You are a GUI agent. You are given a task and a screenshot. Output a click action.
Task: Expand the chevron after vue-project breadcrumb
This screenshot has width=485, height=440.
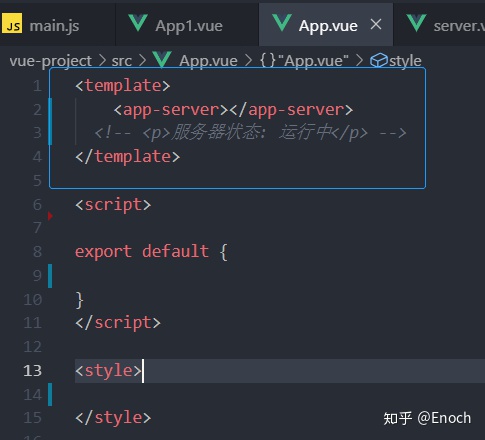[102, 61]
